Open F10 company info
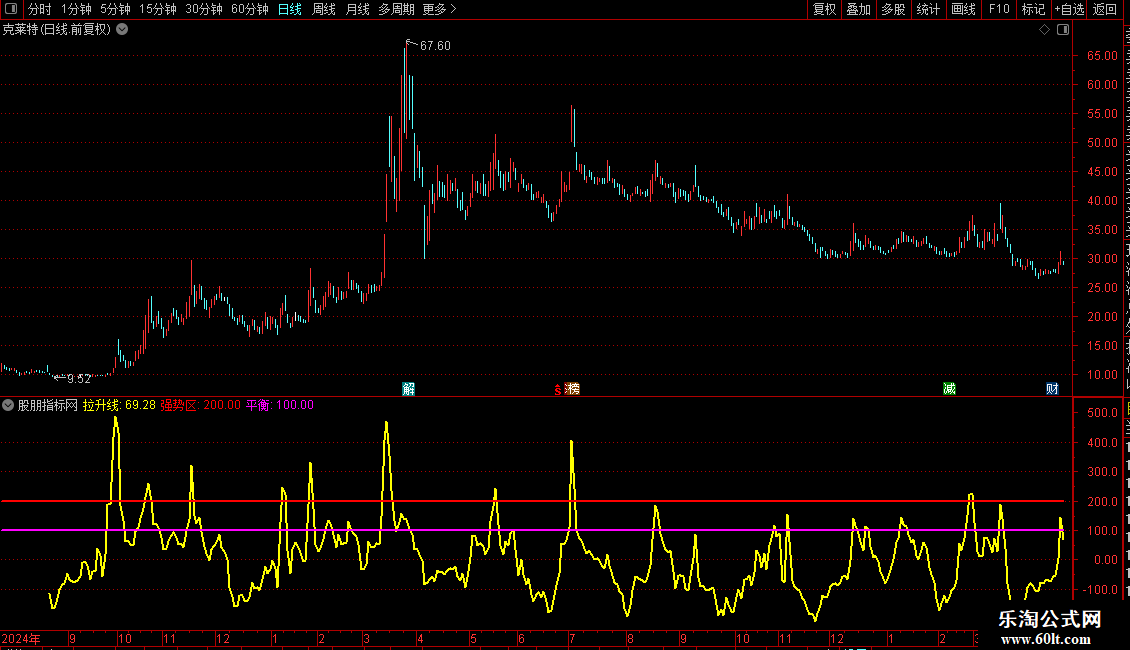The image size is (1130, 650). point(999,9)
